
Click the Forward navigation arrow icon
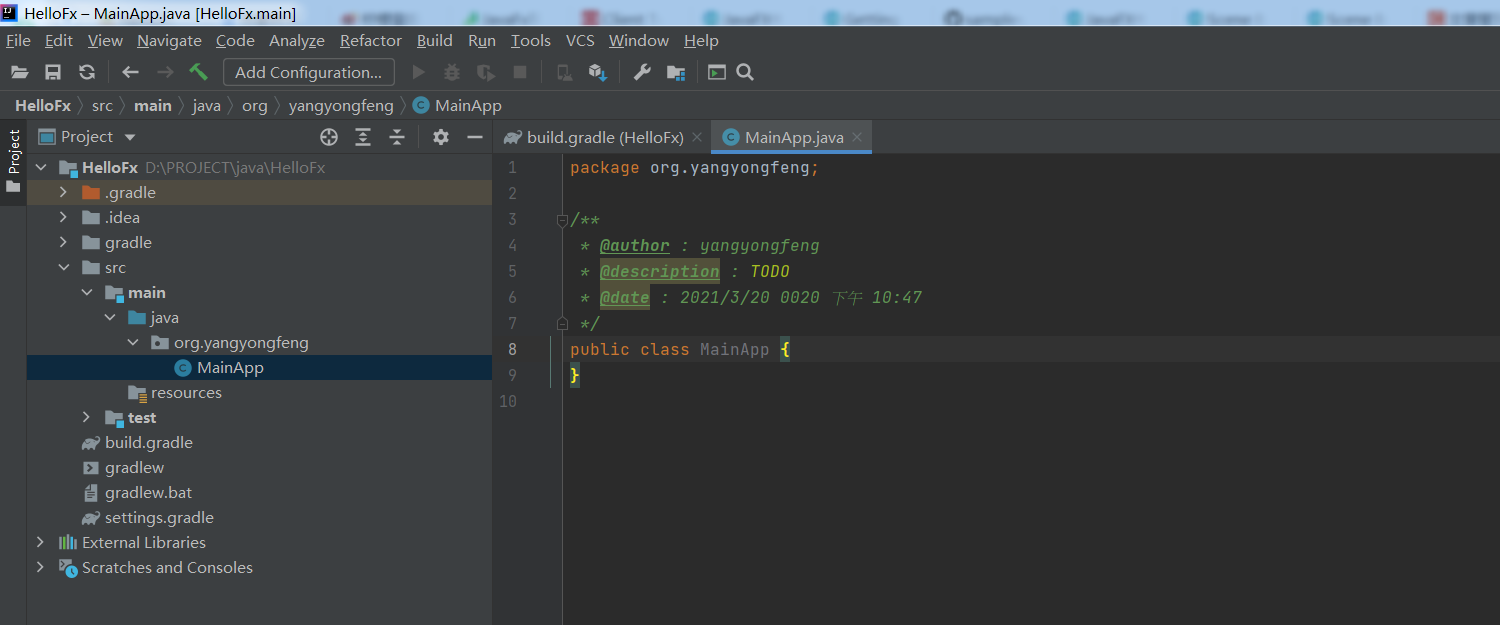point(165,72)
